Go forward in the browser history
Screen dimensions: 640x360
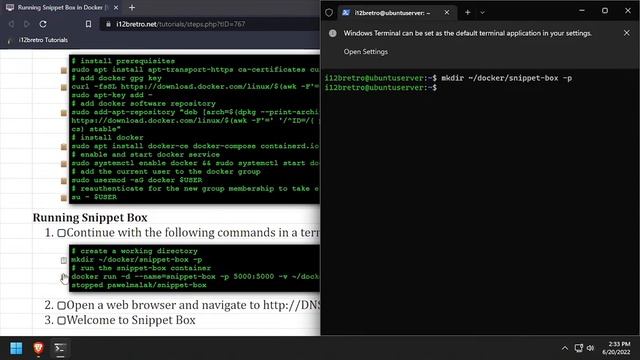coord(27,24)
